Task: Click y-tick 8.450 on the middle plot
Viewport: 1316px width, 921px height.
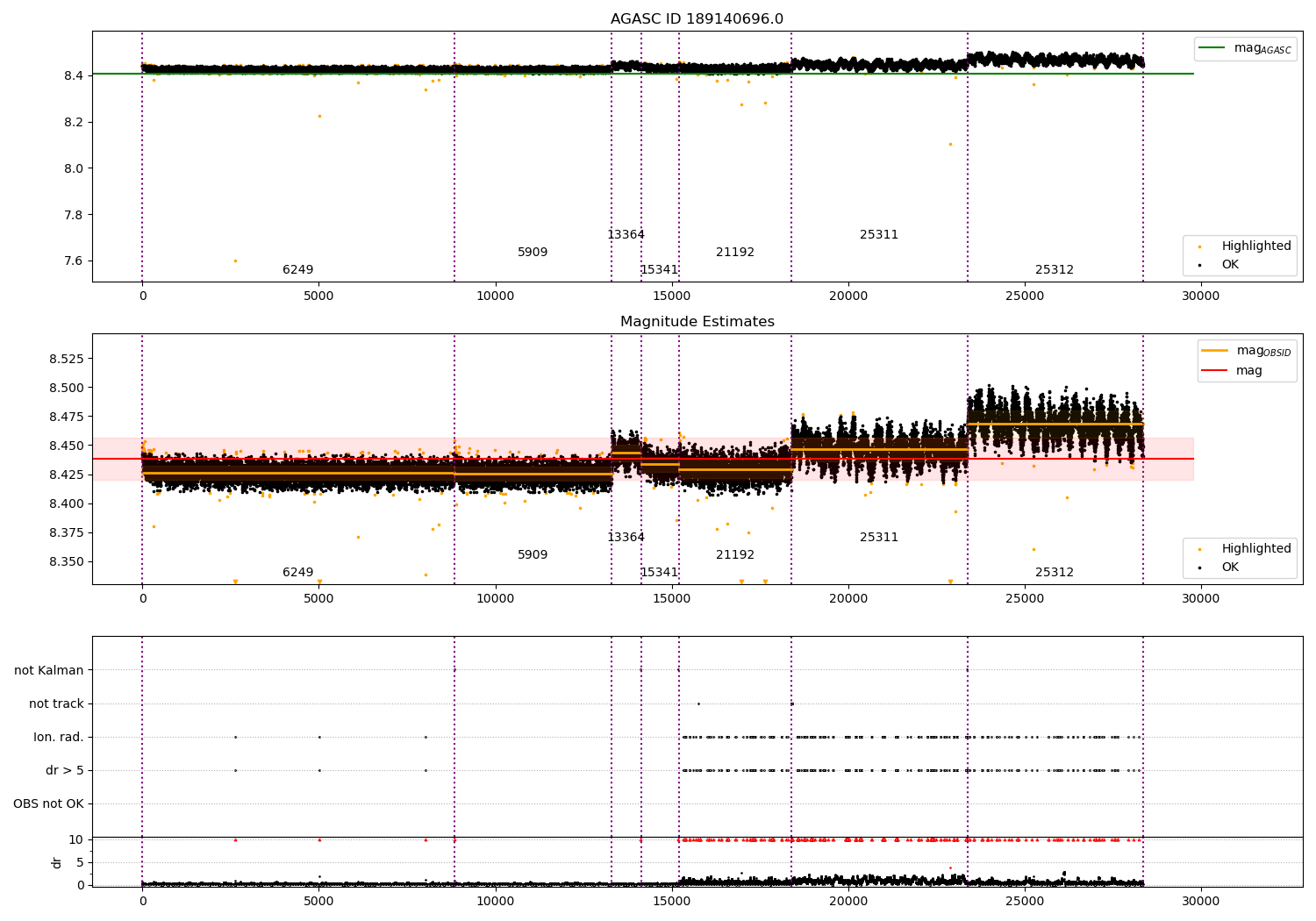Action: 67,446
